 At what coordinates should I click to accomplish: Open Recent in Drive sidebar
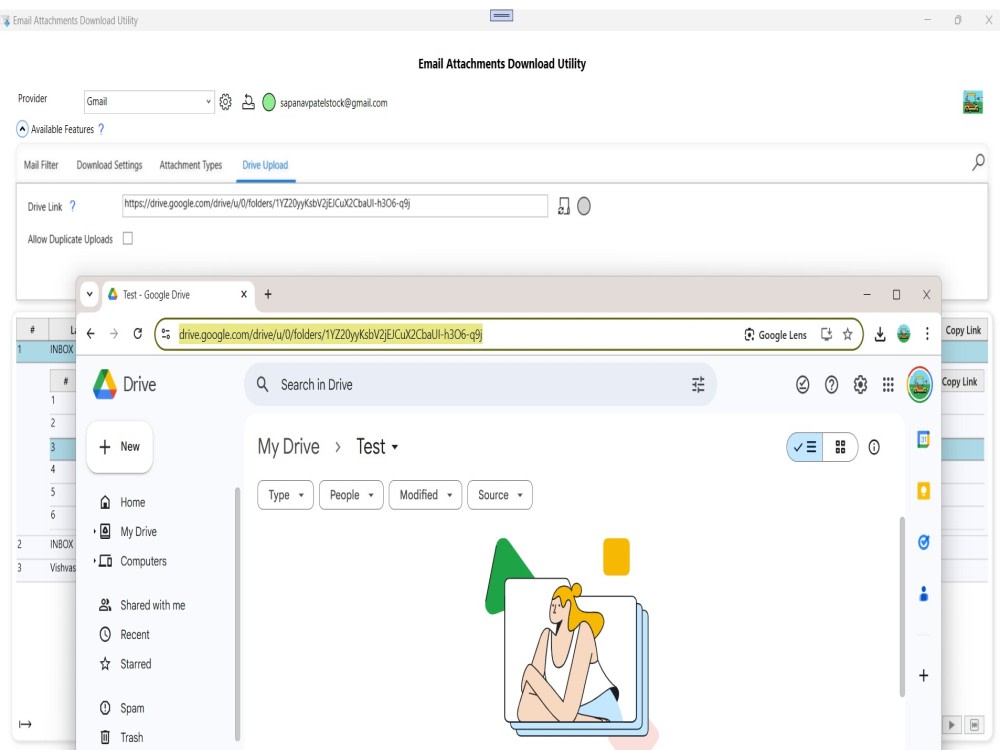[124, 635]
